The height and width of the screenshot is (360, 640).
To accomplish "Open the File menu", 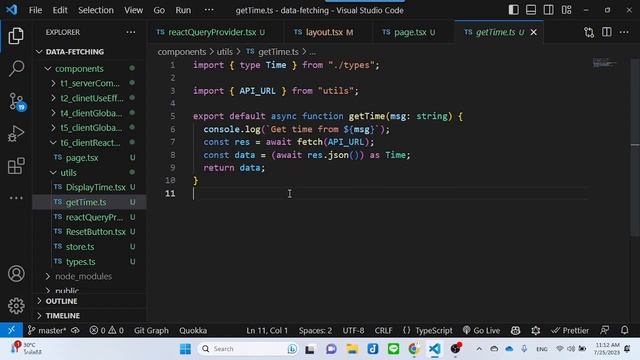I will click(36, 10).
